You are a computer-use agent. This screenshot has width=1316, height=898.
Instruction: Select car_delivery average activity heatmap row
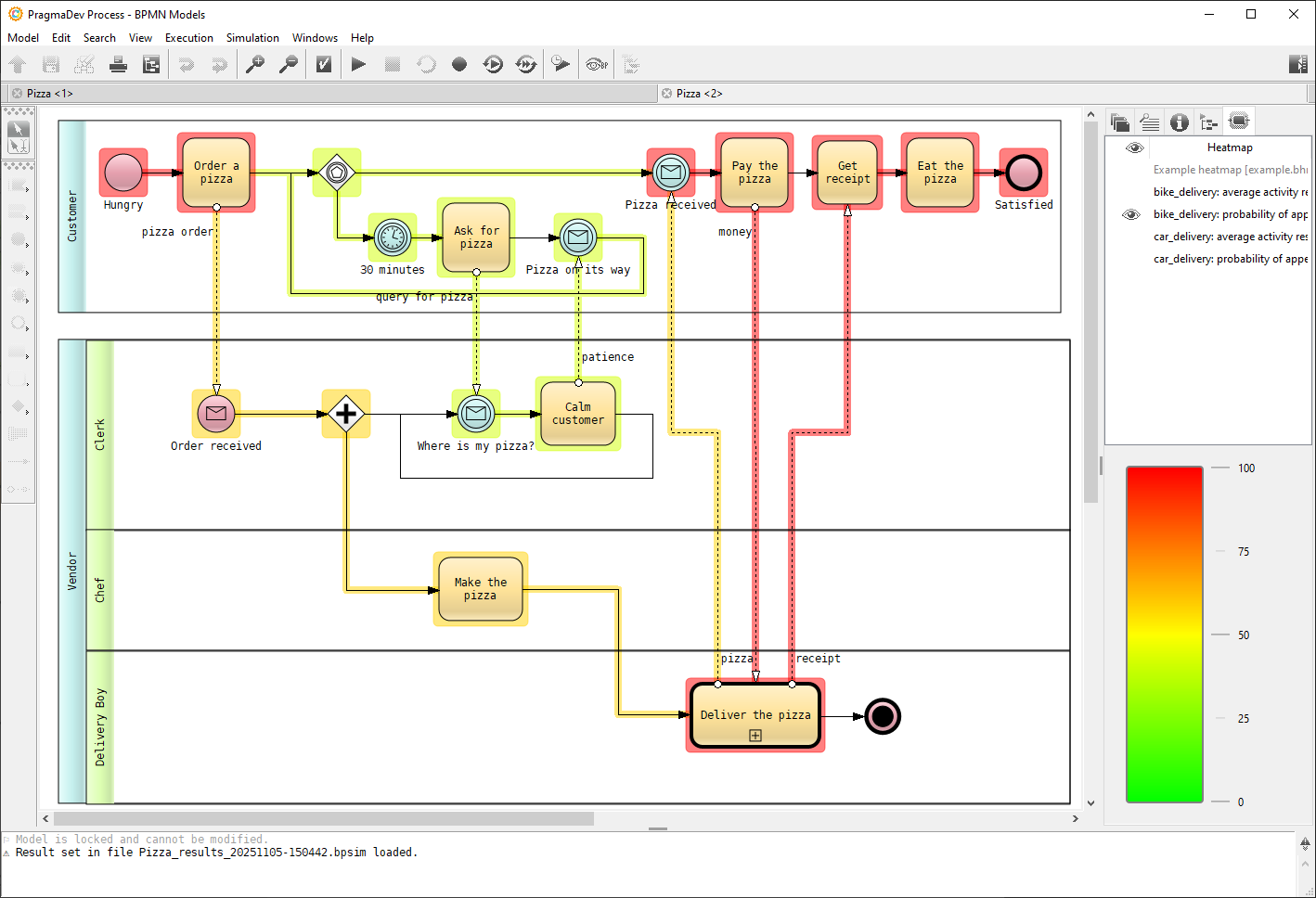click(1230, 237)
